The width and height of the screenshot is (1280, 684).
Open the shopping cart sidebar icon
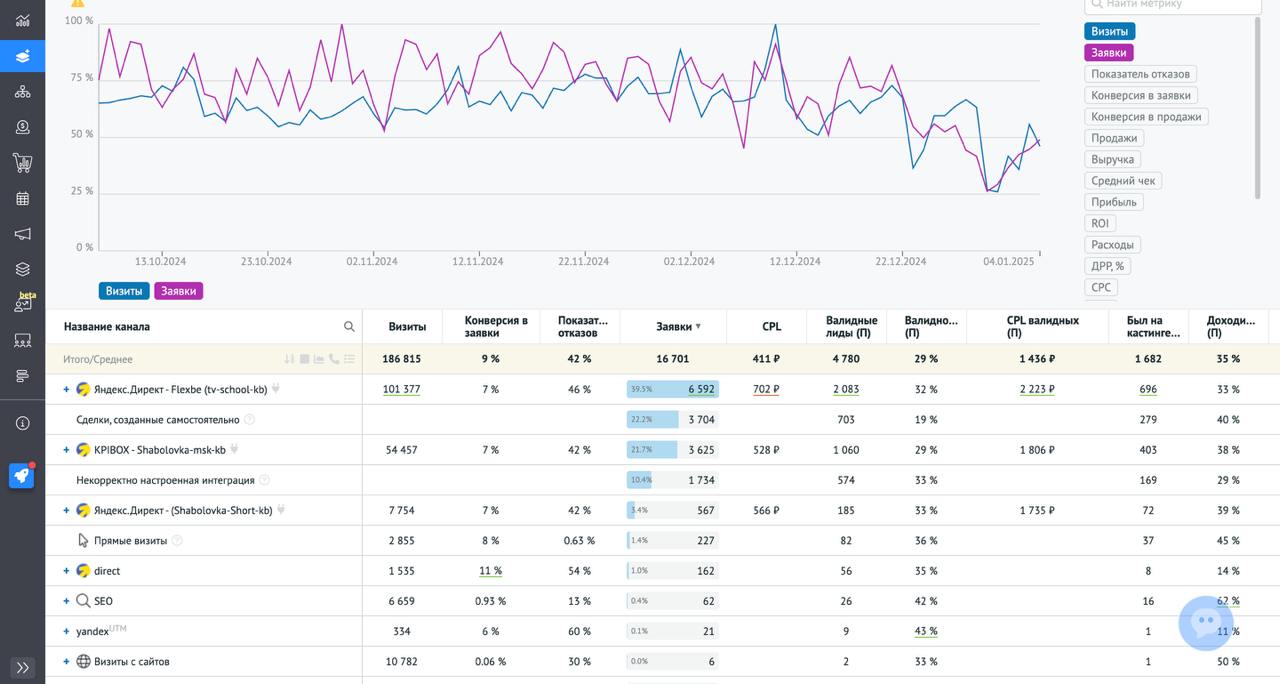pos(22,163)
